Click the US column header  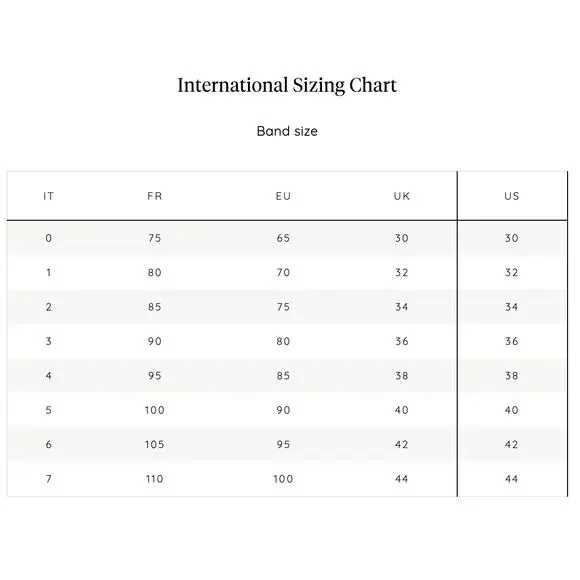pos(512,196)
